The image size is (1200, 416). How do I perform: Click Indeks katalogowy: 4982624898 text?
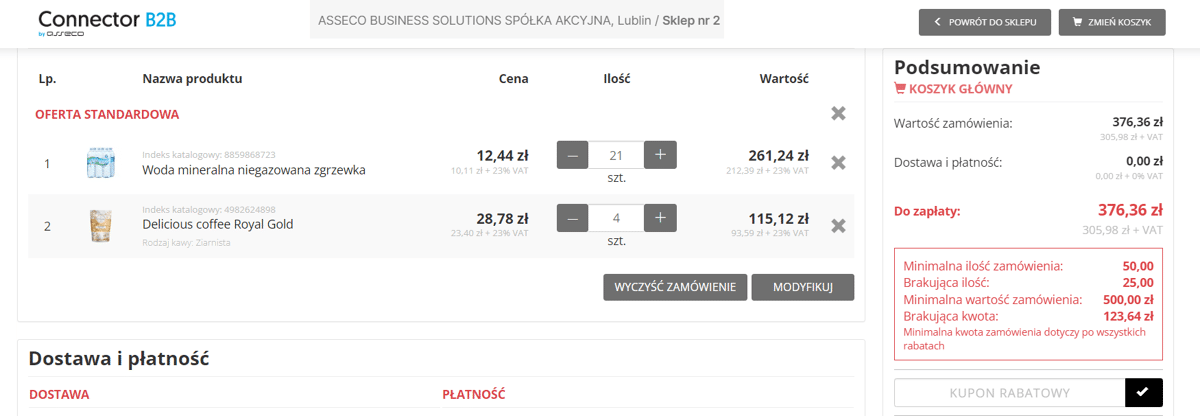click(209, 209)
